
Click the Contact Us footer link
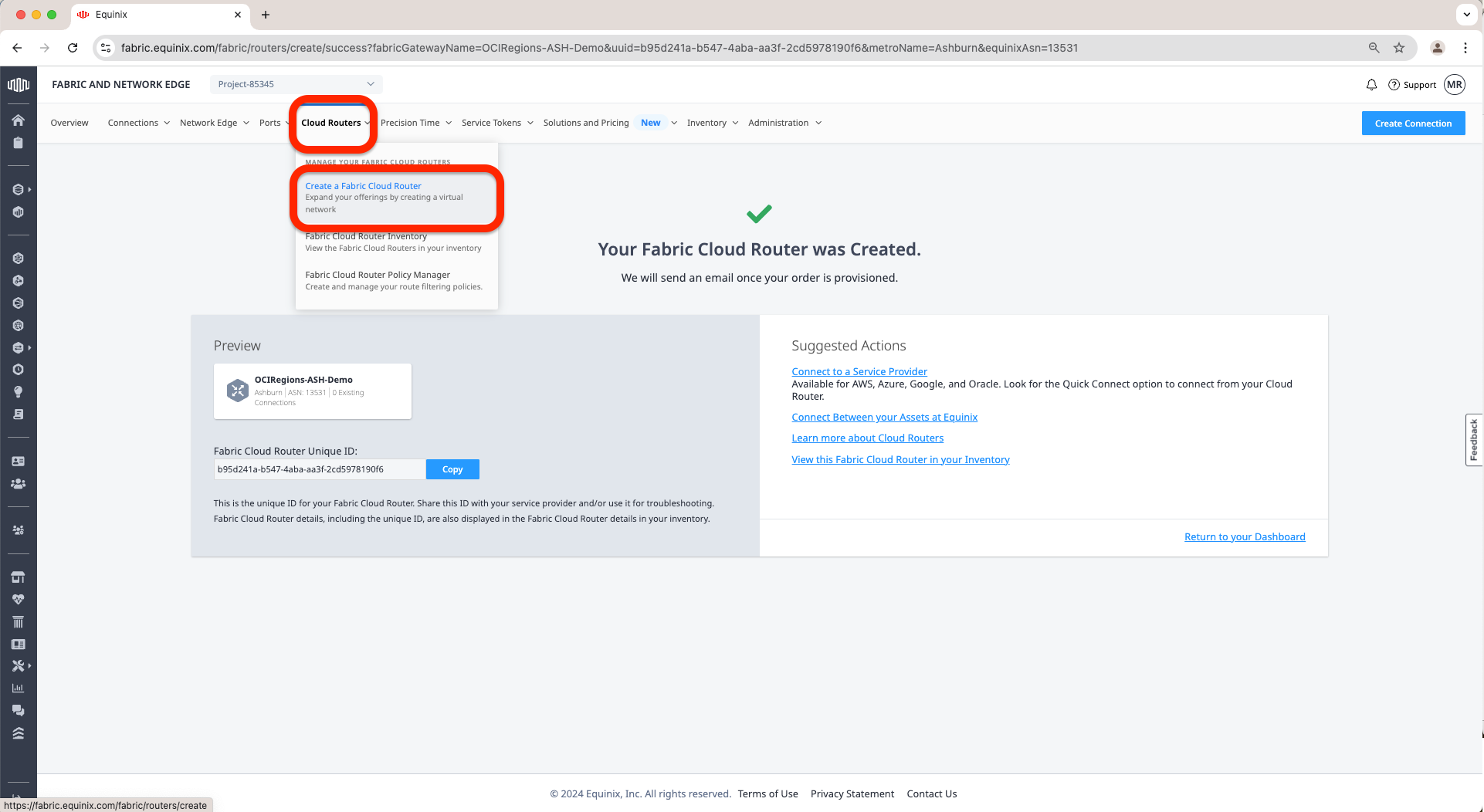tap(931, 793)
